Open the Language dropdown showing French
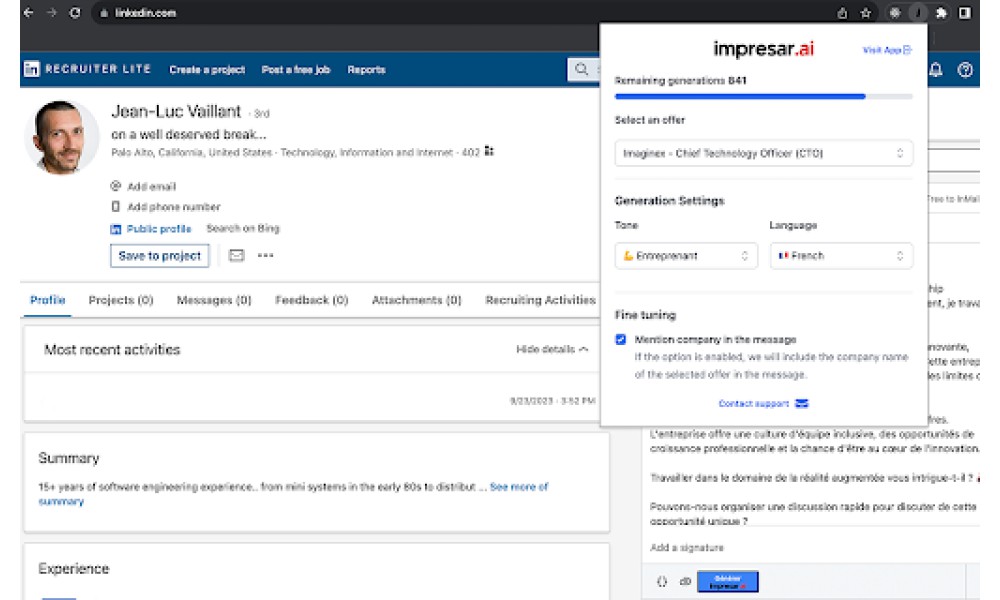Screen dimensions: 1000x600 841,256
